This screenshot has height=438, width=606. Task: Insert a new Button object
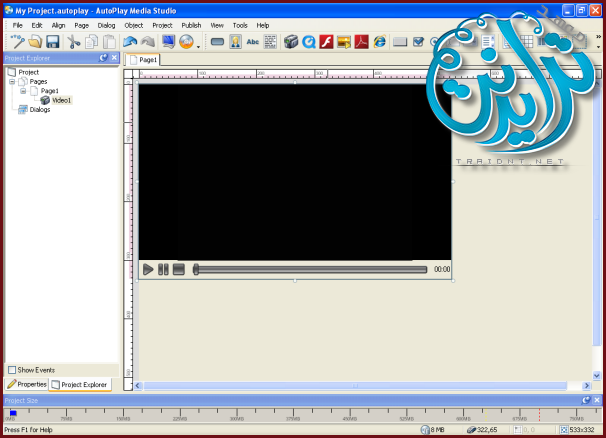218,41
